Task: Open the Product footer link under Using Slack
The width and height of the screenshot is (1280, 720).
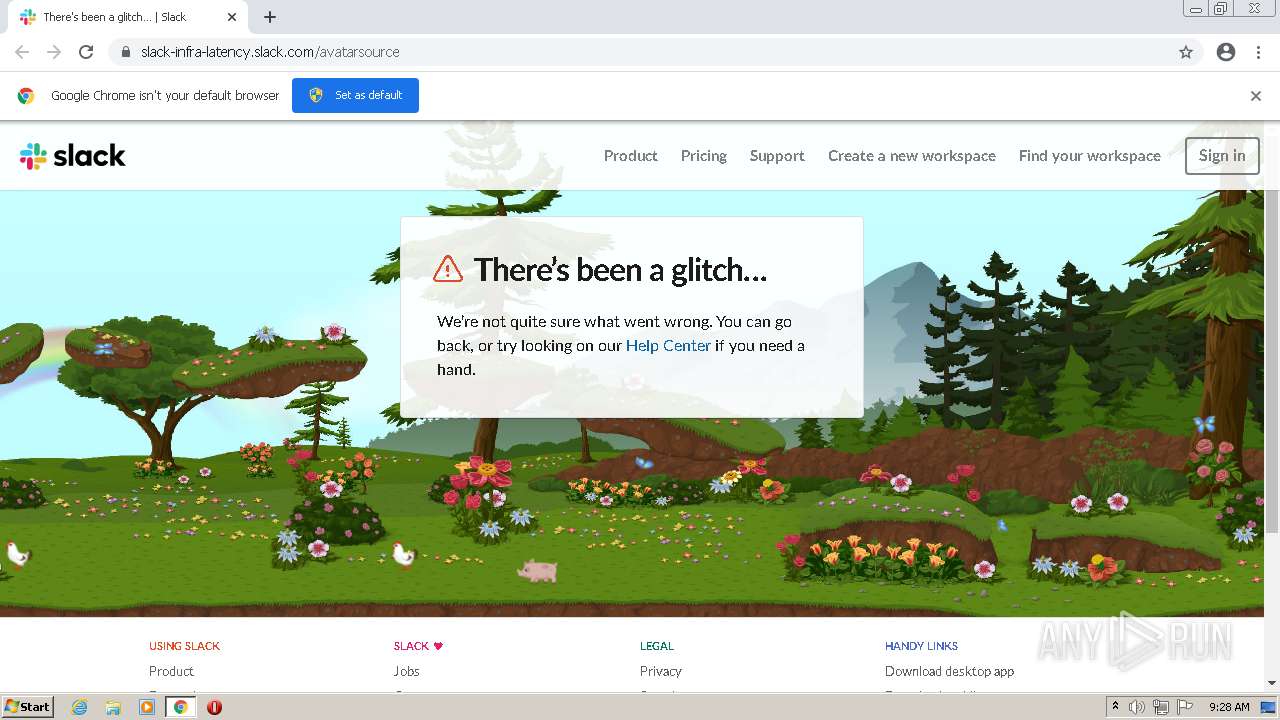Action: tap(171, 671)
